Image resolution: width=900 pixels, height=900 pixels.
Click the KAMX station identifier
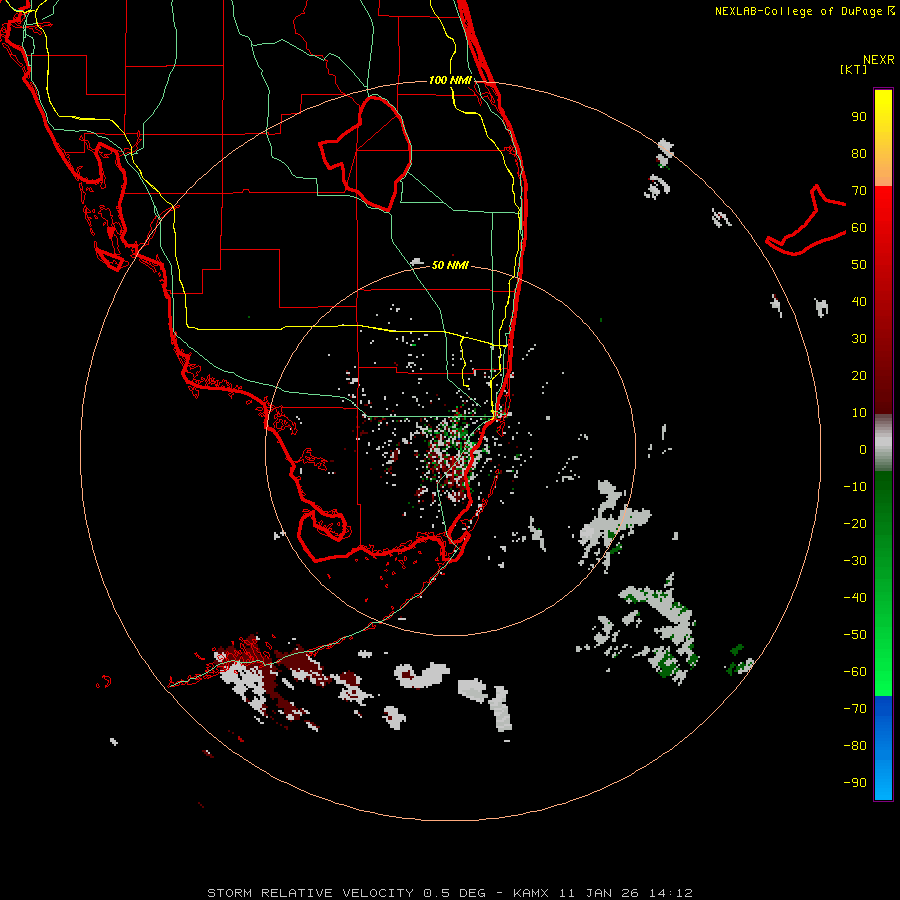(531, 893)
